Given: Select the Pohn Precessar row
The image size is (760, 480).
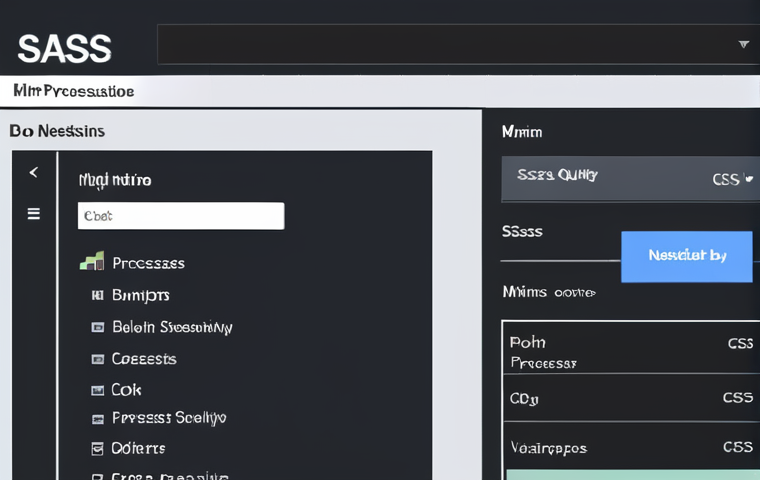Looking at the screenshot, I should tap(631, 348).
